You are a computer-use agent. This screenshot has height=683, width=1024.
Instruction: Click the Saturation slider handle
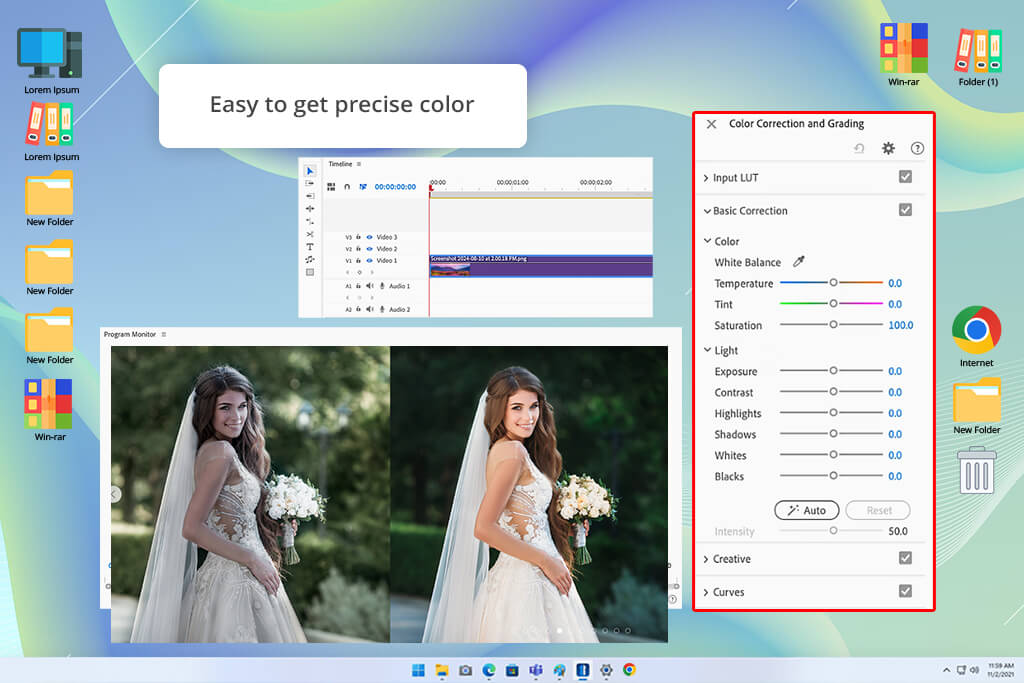click(x=833, y=324)
